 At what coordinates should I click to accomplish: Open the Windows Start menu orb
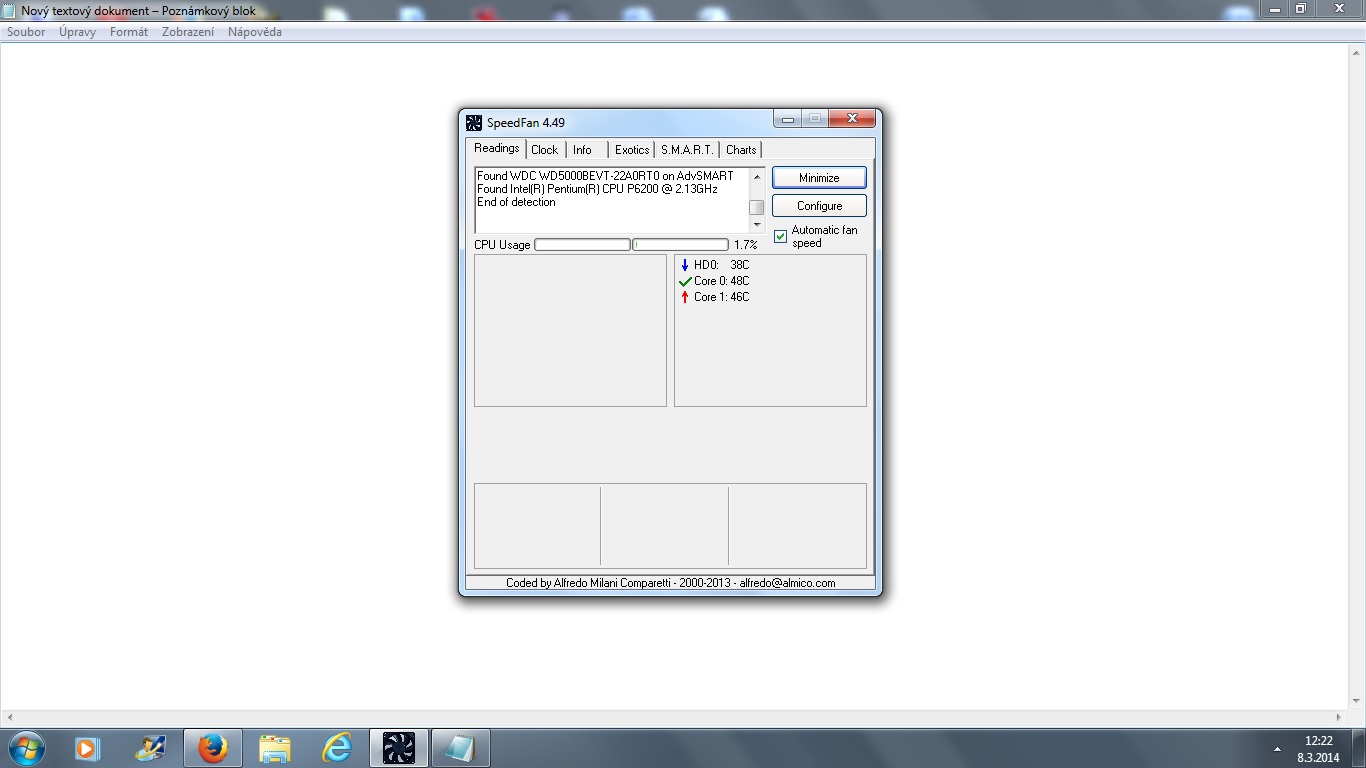(26, 748)
